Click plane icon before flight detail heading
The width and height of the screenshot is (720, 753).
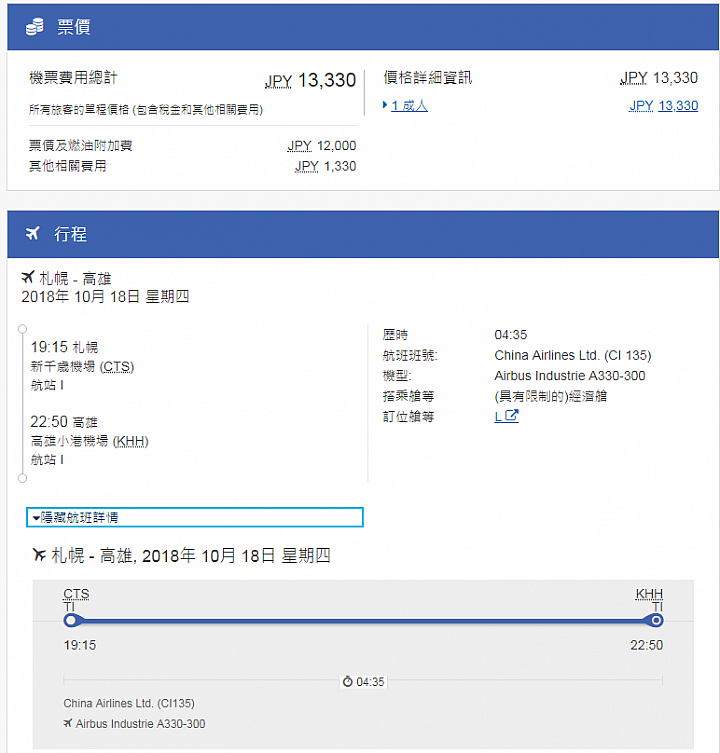click(x=39, y=555)
